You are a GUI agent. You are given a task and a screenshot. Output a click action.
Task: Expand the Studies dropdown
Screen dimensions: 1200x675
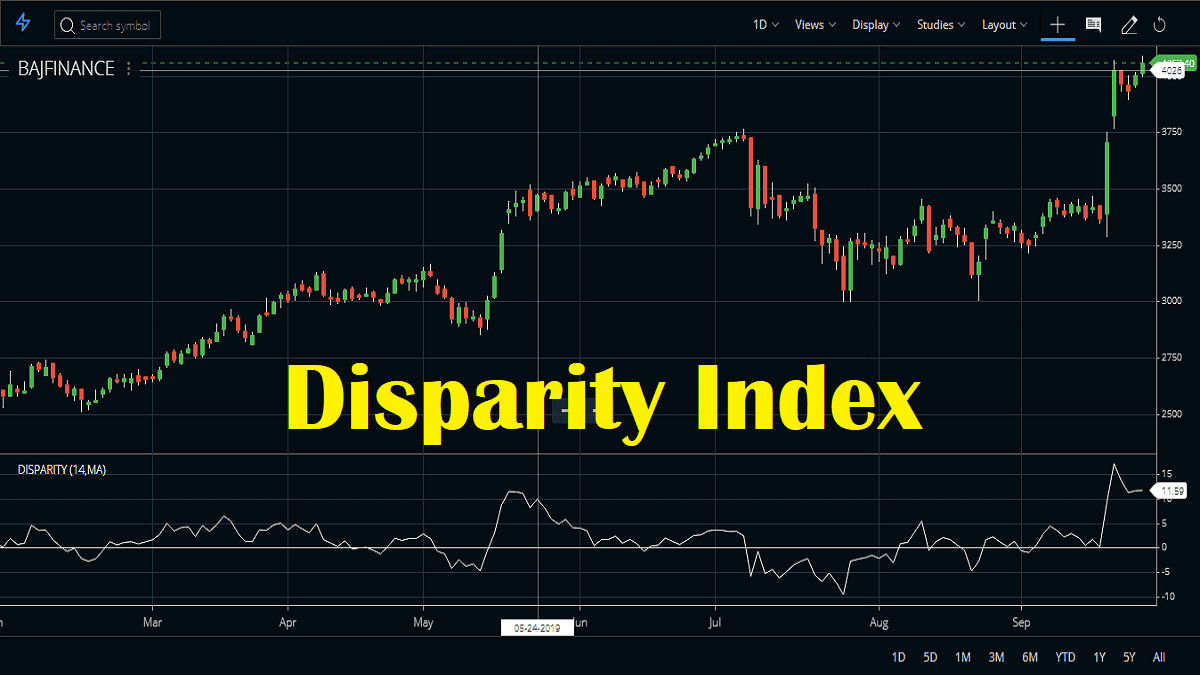click(940, 24)
